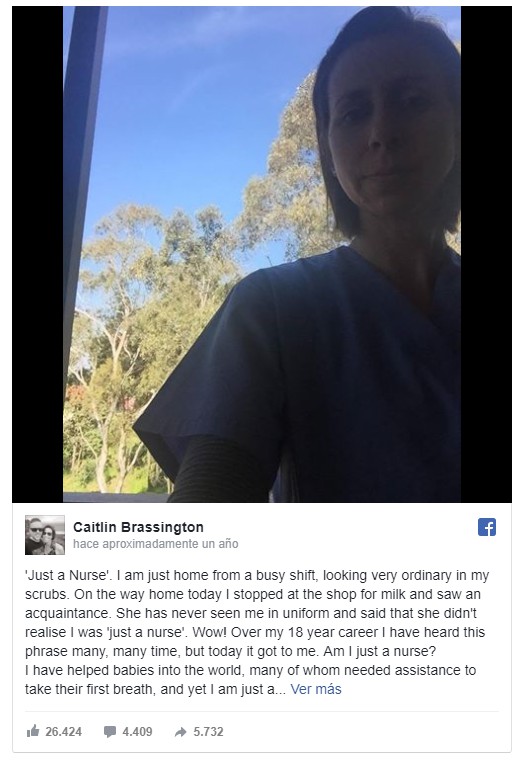Click the comment speech bubble icon
This screenshot has width=516, height=769.
(x=110, y=732)
